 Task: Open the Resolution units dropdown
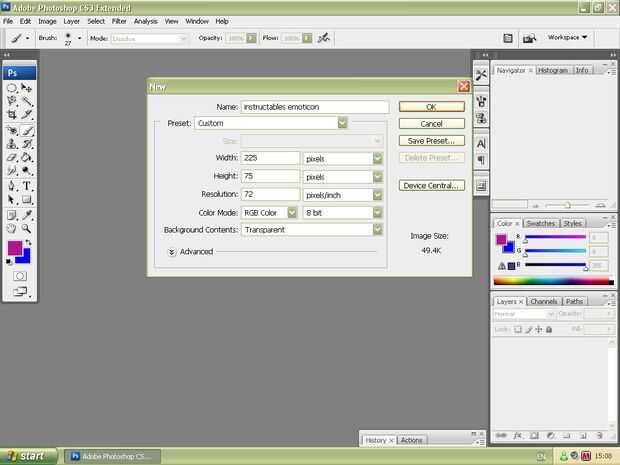343,195
